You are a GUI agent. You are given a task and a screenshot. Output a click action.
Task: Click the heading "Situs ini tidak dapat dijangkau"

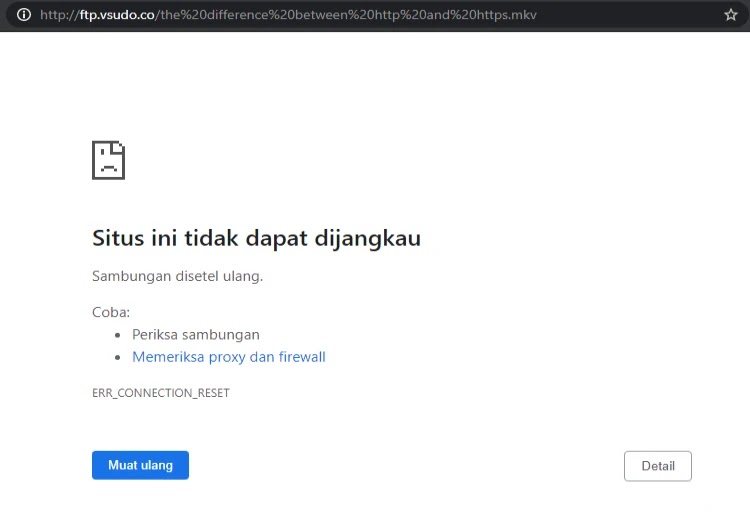[x=256, y=238]
